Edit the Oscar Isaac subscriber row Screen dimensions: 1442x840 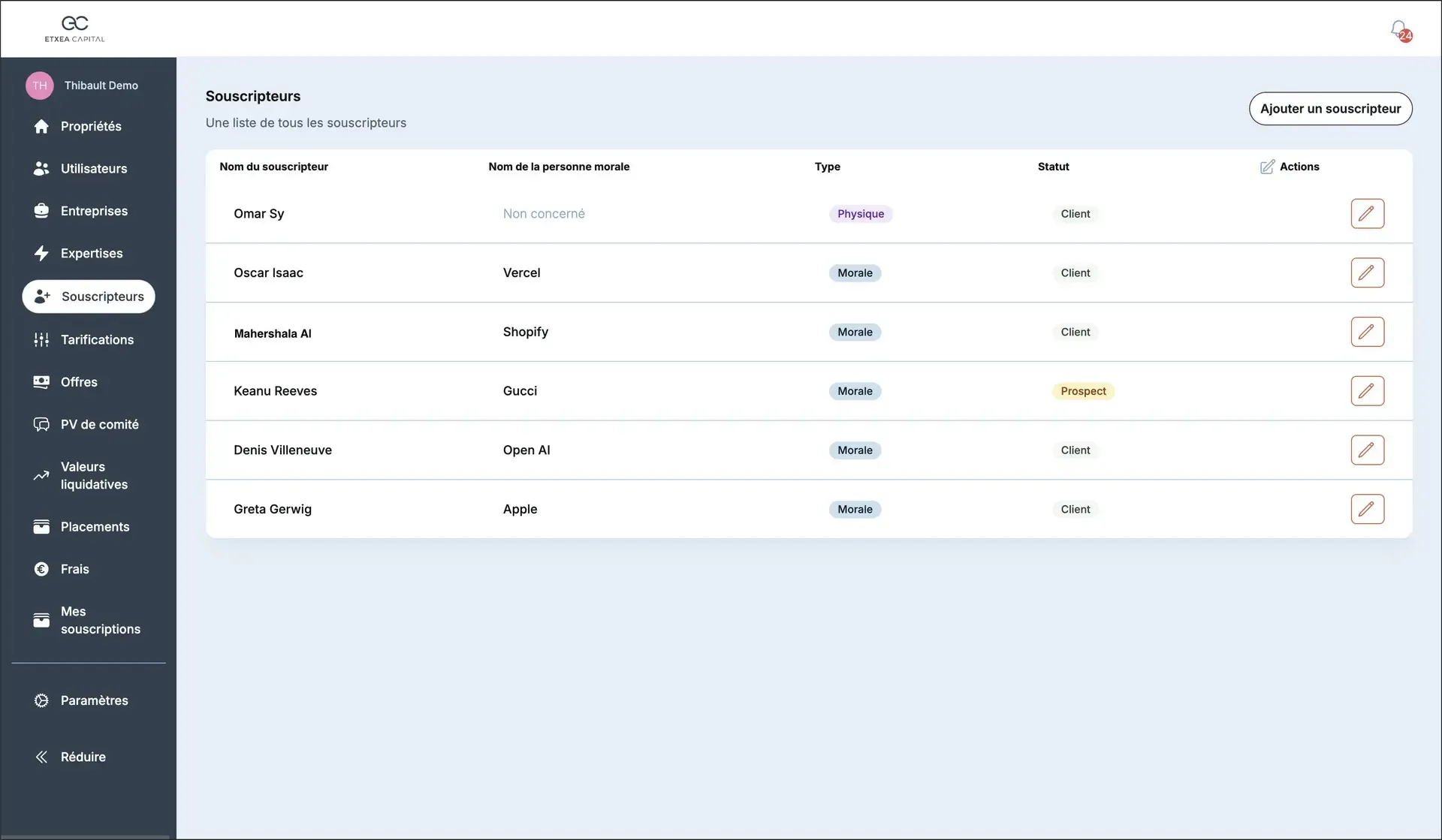[1367, 272]
